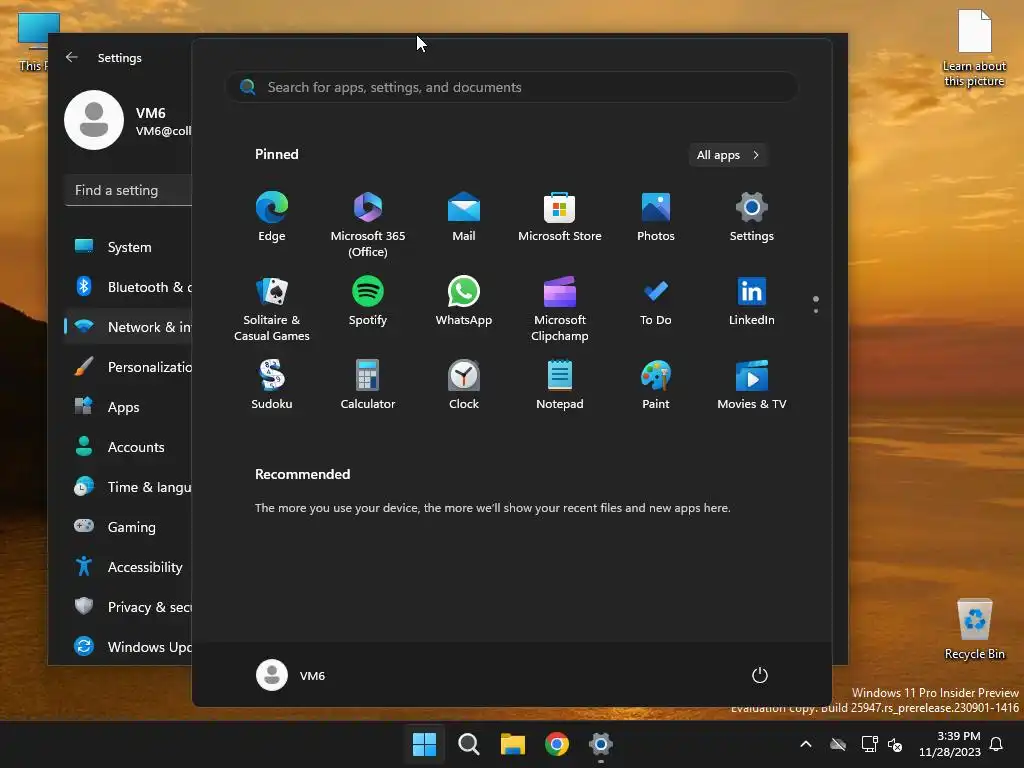Viewport: 1024px width, 768px height.
Task: Open Privacy & security in Settings
Action: [128, 607]
